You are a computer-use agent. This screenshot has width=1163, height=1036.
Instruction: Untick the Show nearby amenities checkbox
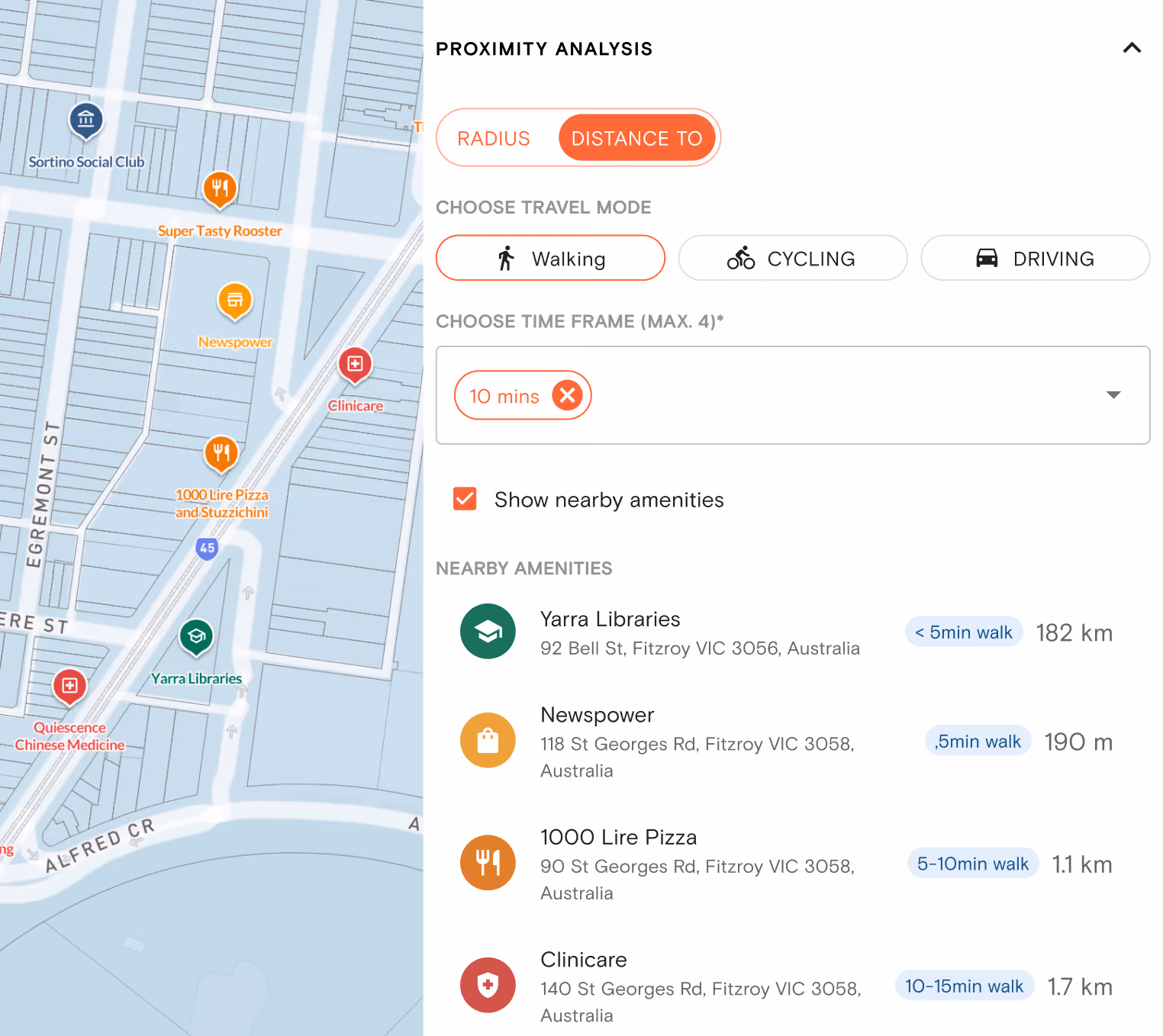click(x=465, y=499)
